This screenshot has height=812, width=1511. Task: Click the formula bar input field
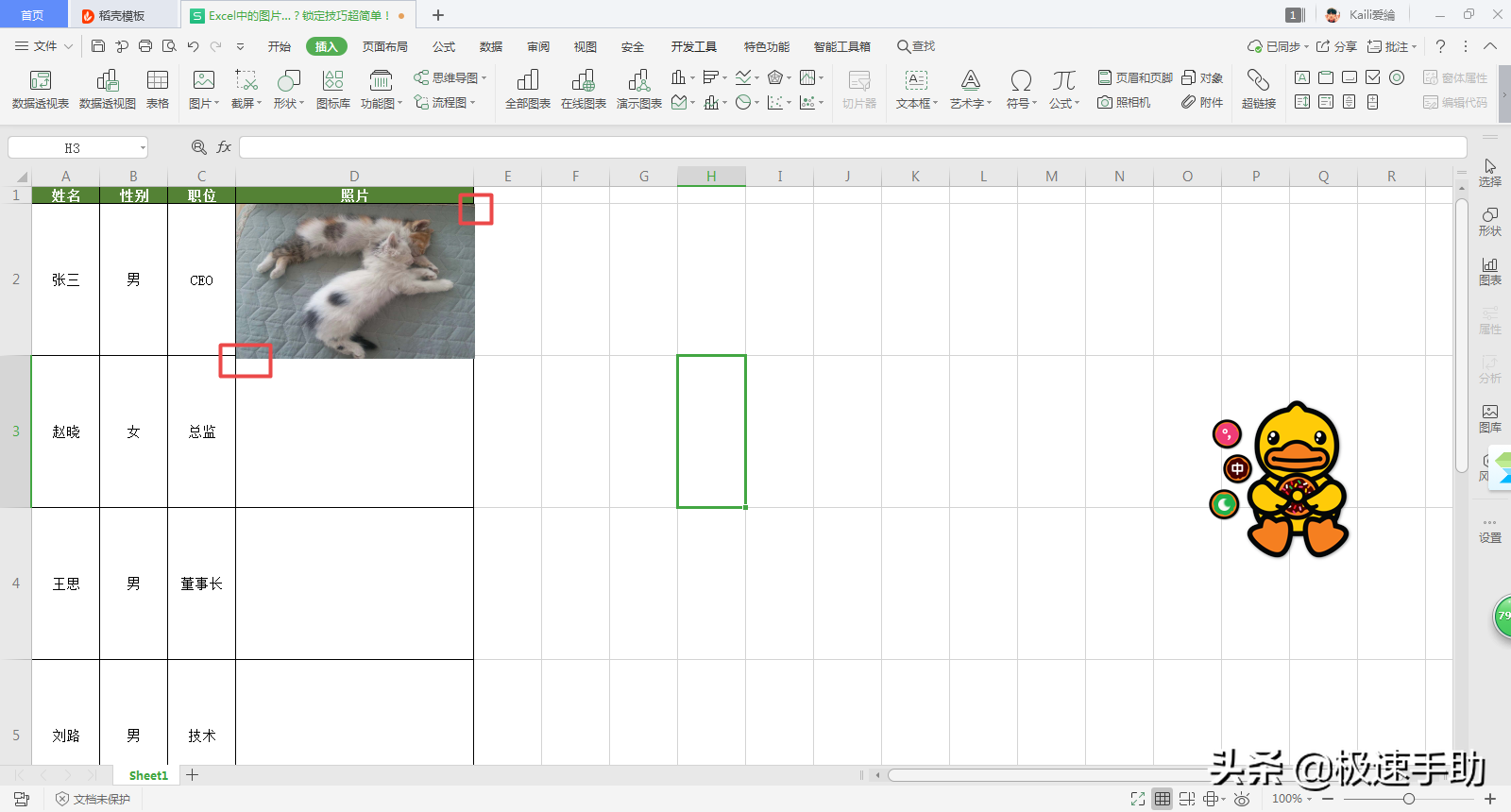click(853, 147)
